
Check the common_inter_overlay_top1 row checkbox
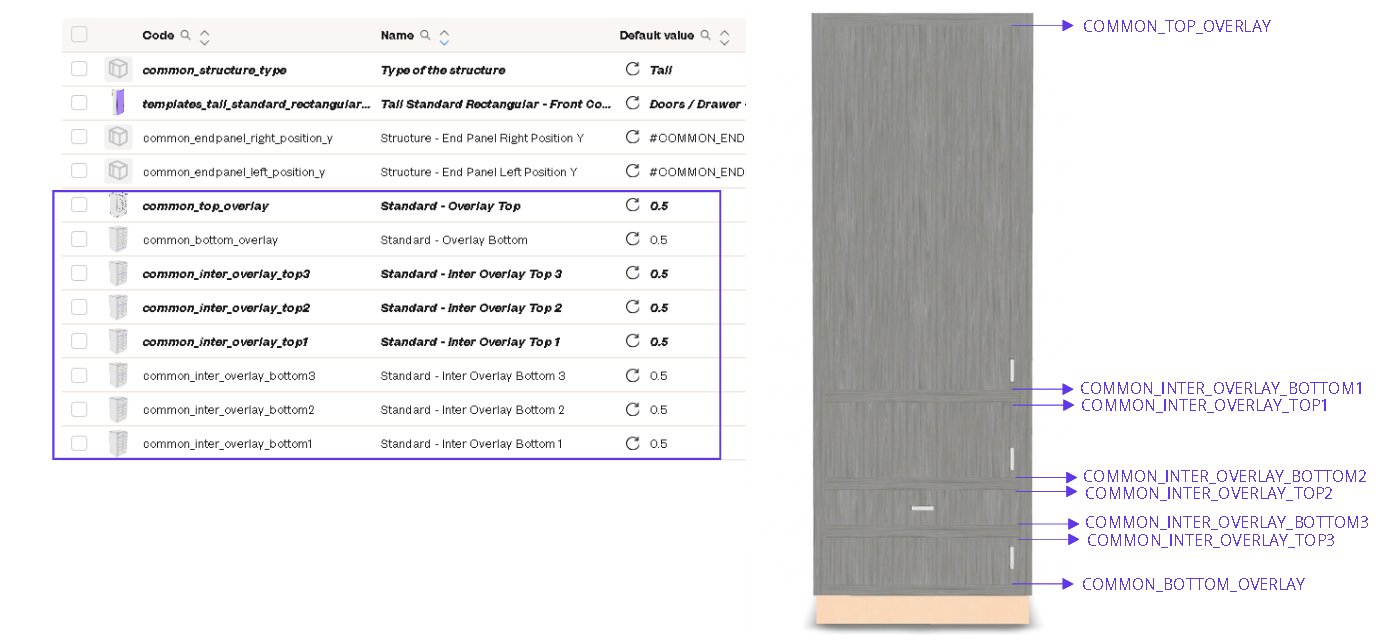click(79, 341)
